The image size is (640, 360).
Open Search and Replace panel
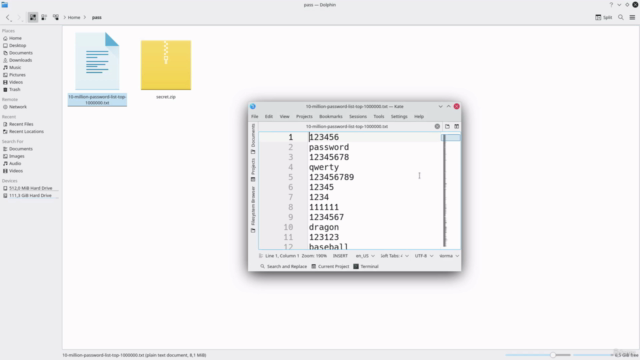[283, 267]
